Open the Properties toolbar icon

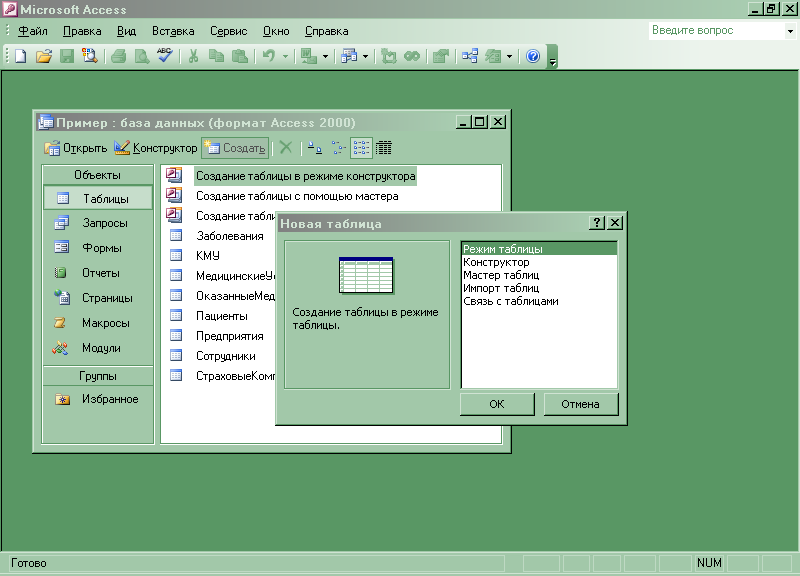click(440, 56)
